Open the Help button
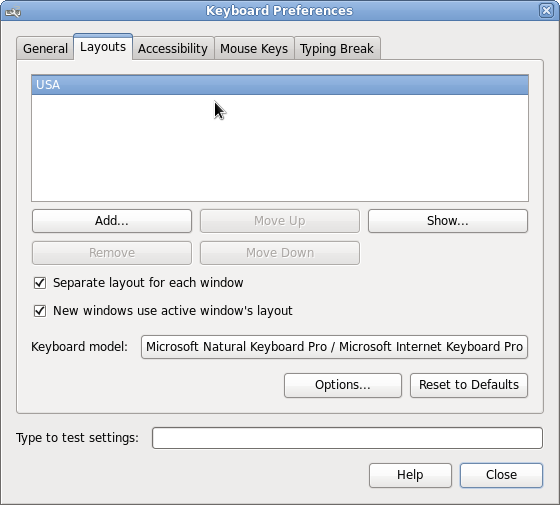This screenshot has height=505, width=560. point(410,475)
